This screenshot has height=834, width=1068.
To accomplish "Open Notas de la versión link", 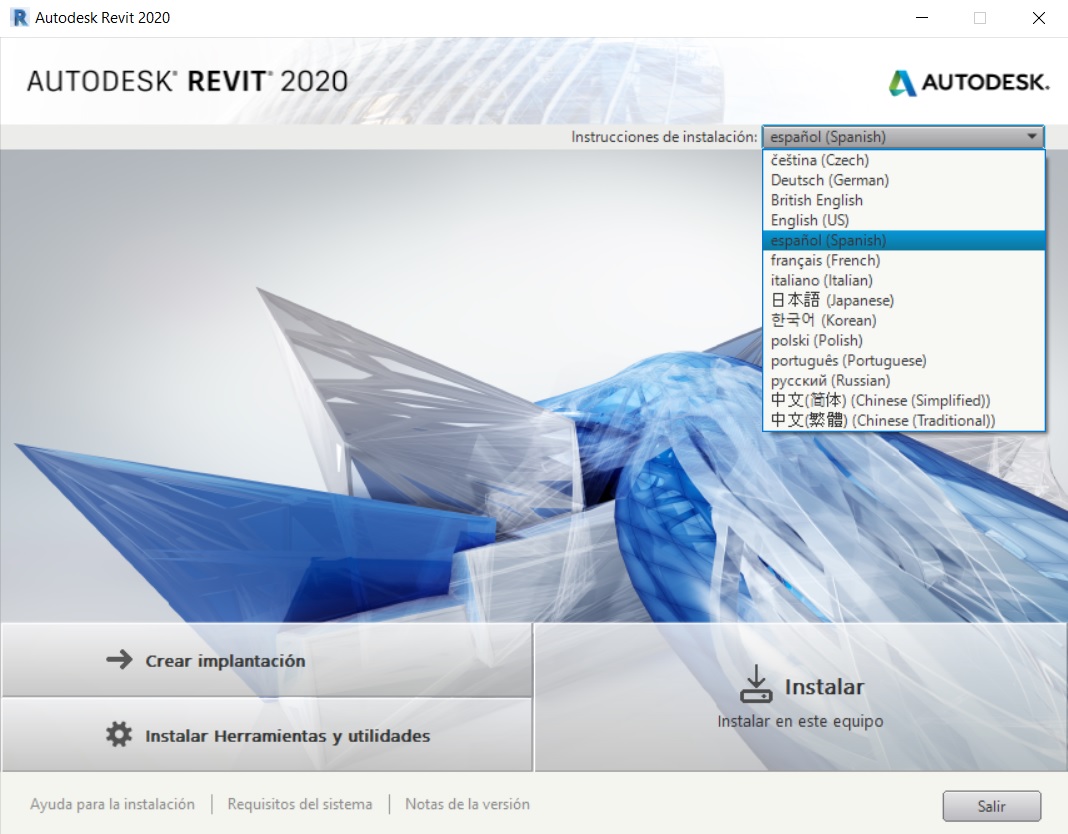I will tap(467, 804).
